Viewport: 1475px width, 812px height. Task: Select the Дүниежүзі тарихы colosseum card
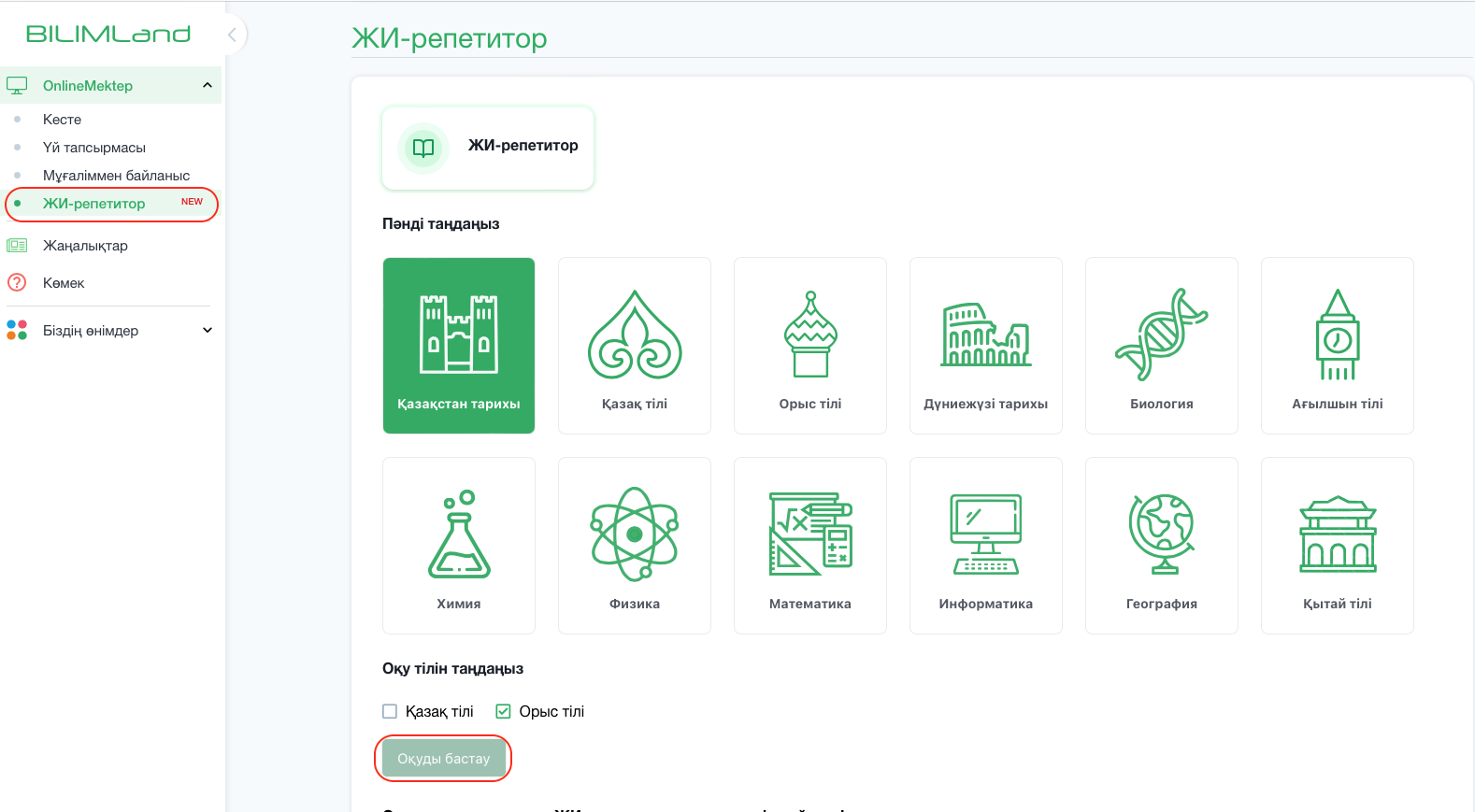click(x=986, y=346)
